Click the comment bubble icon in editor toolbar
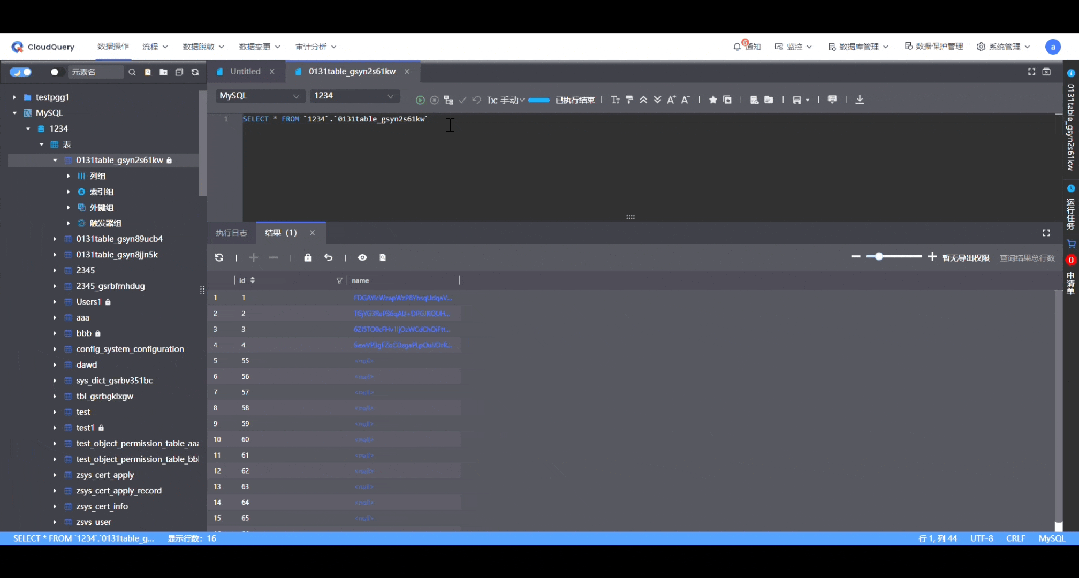Image resolution: width=1079 pixels, height=578 pixels. 832,100
